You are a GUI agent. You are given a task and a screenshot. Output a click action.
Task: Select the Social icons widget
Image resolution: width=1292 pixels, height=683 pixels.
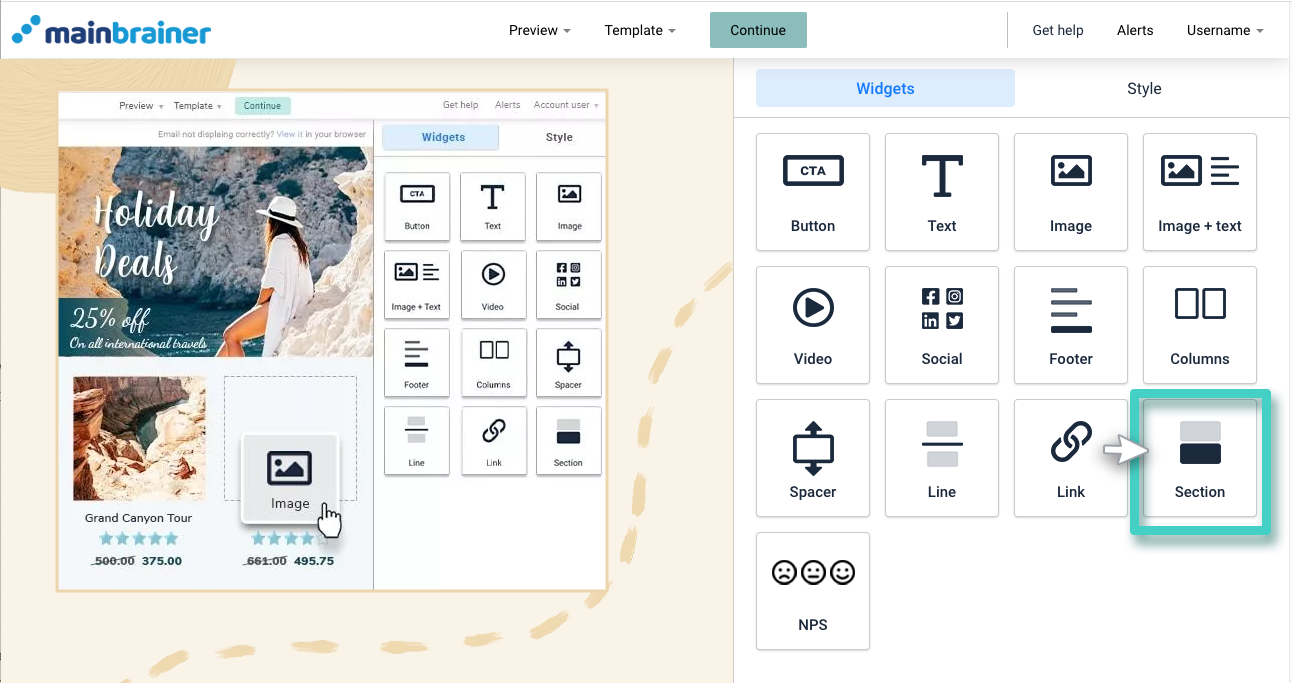(941, 325)
